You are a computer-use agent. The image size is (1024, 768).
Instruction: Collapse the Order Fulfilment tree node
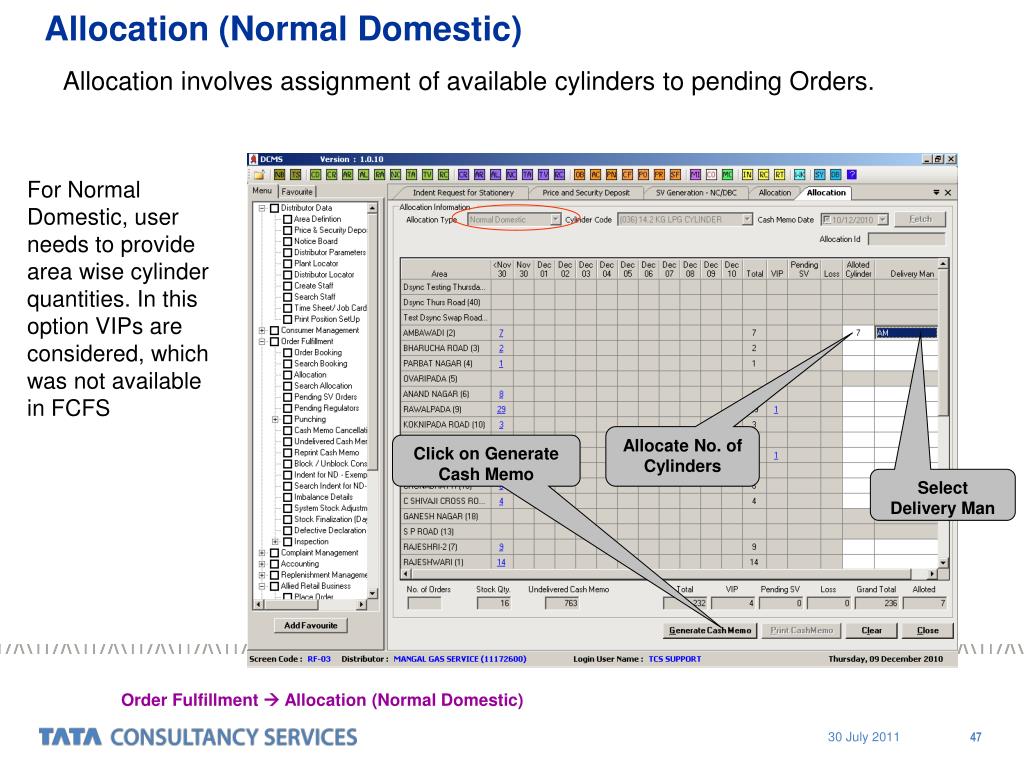[x=263, y=342]
